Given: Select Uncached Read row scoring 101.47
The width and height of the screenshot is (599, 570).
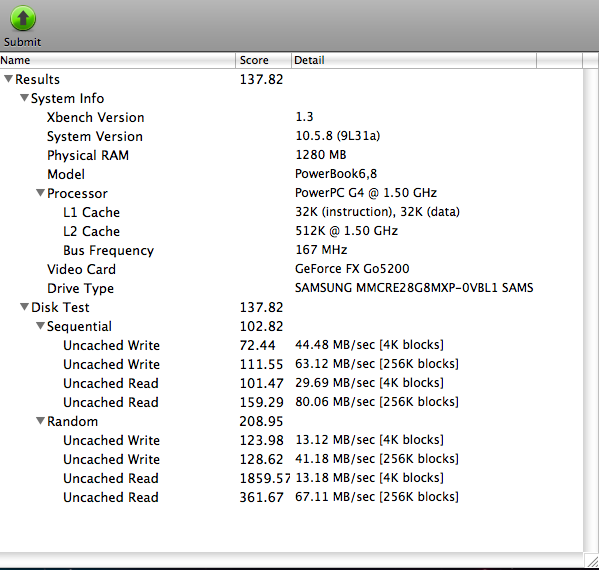Looking at the screenshot, I should (x=291, y=383).
